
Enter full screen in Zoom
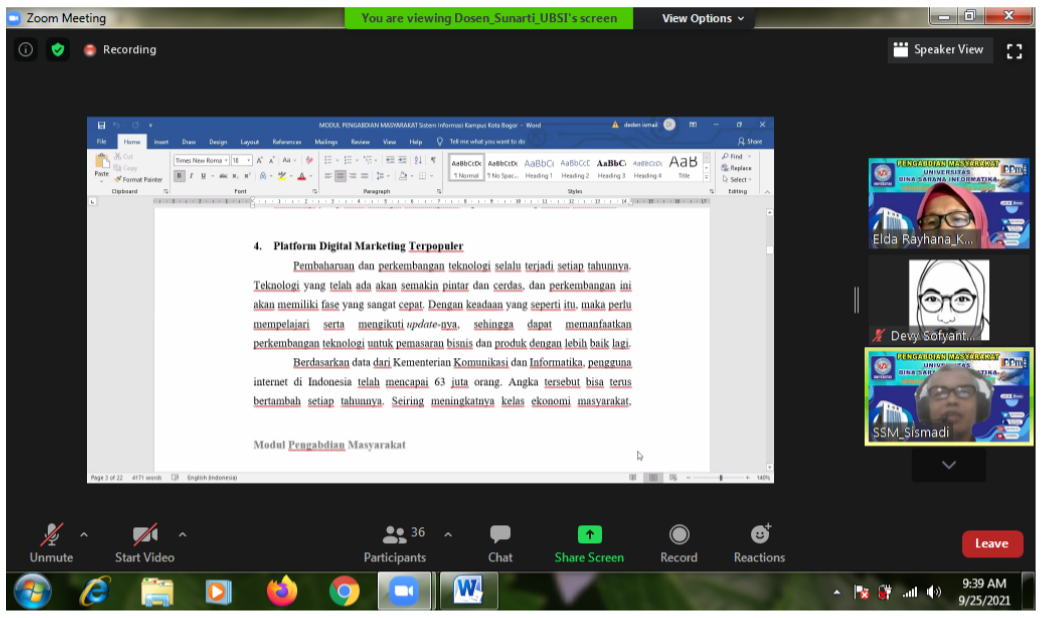[1014, 51]
